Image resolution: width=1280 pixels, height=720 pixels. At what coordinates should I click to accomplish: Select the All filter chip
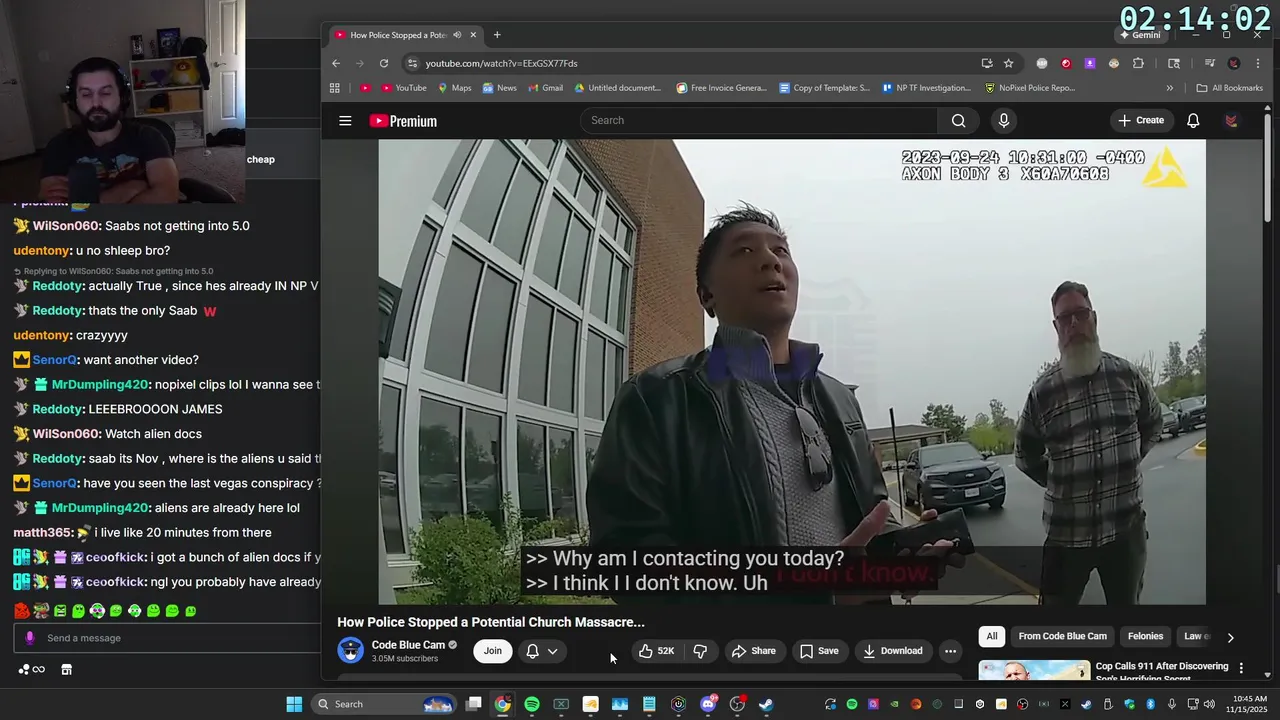(991, 636)
